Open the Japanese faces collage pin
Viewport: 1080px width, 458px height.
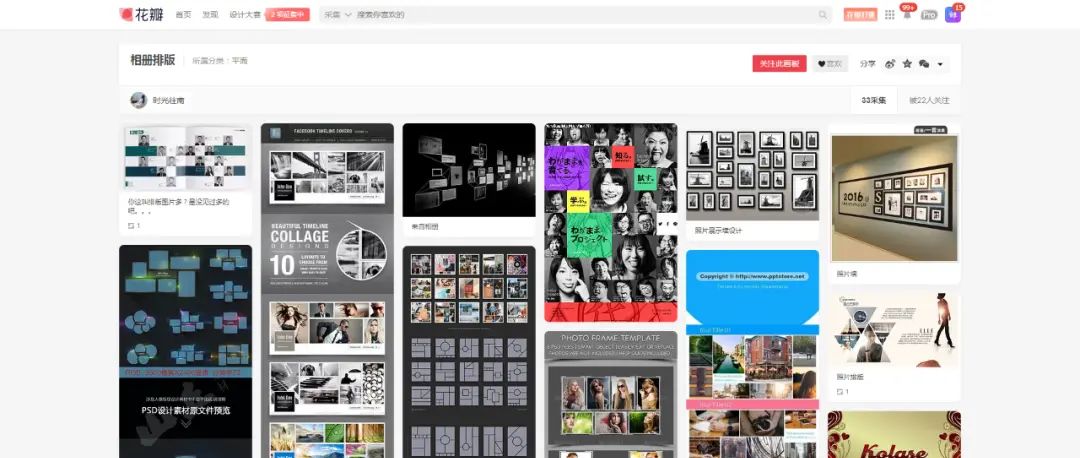[611, 222]
